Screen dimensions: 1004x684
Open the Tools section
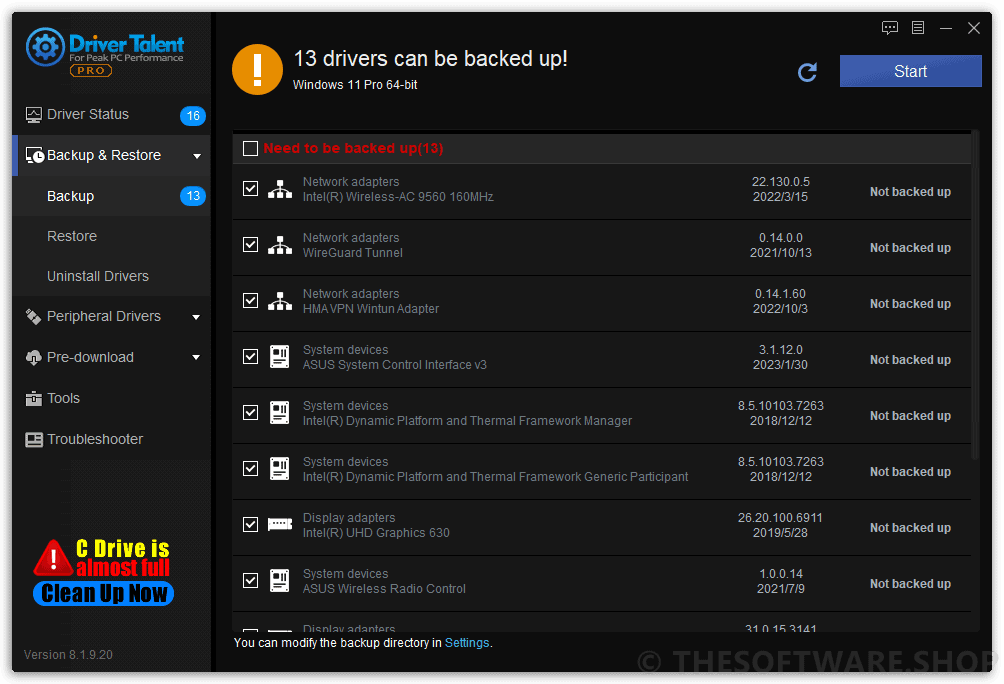coord(111,398)
